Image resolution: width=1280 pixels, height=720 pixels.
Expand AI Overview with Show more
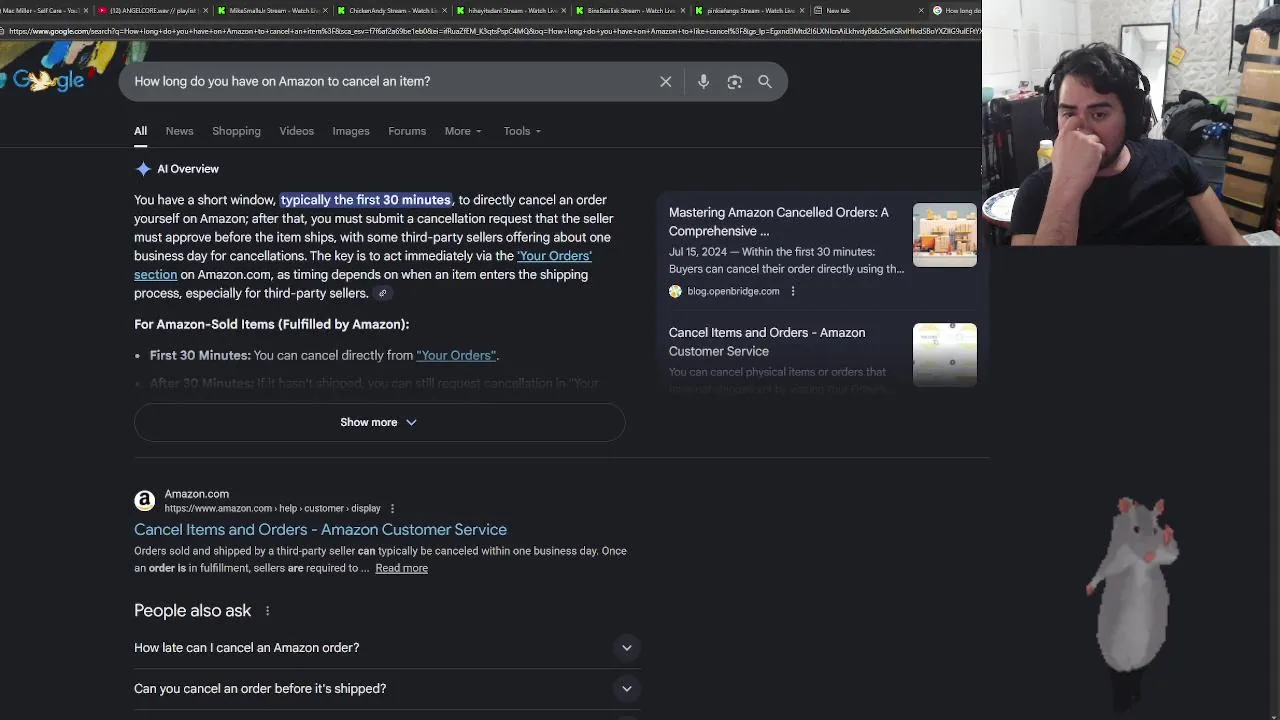pyautogui.click(x=379, y=423)
